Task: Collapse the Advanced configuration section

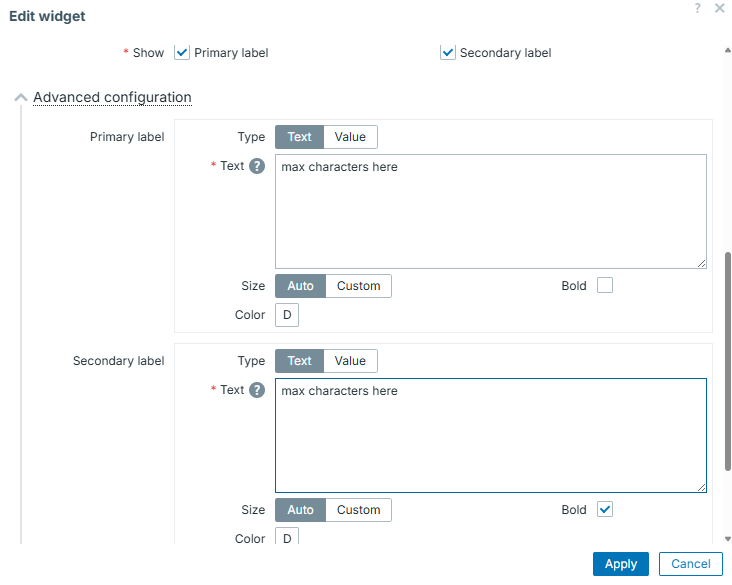Action: pyautogui.click(x=112, y=97)
